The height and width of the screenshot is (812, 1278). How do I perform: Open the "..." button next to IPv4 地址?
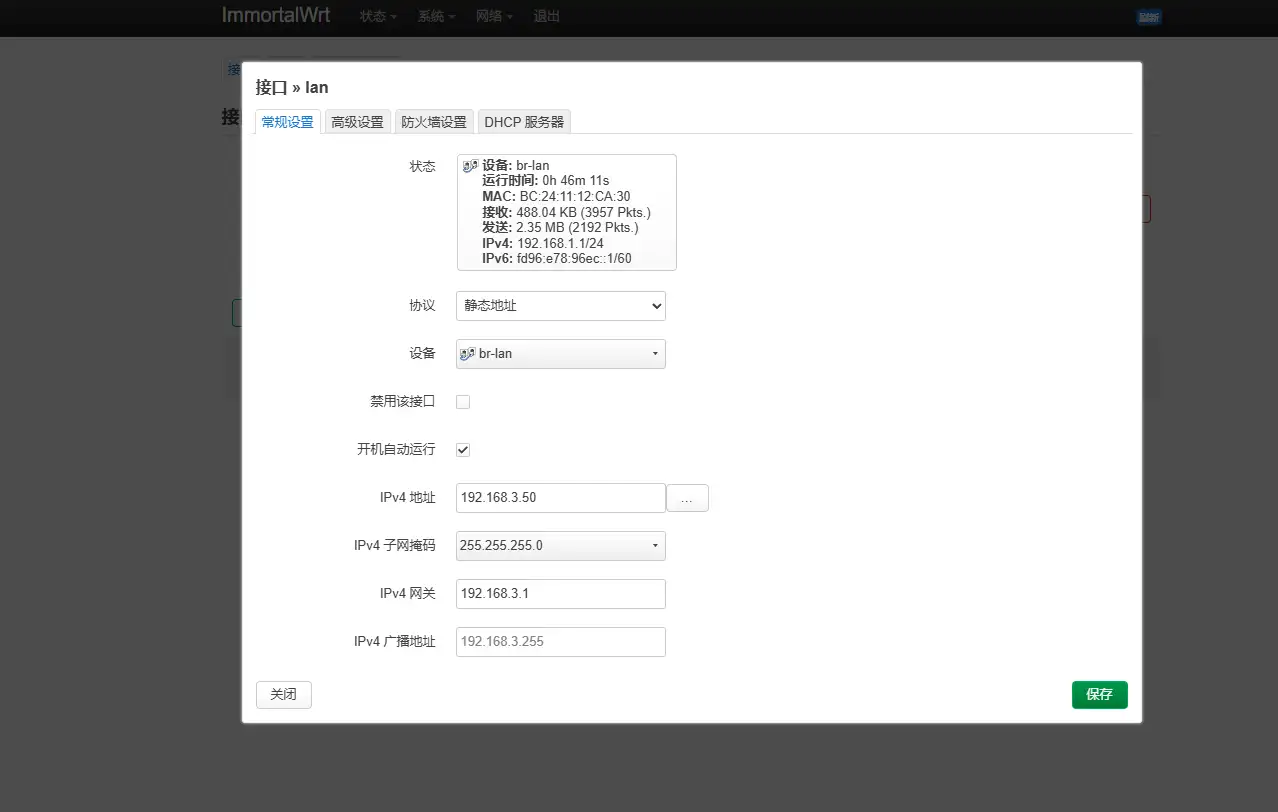pos(688,497)
